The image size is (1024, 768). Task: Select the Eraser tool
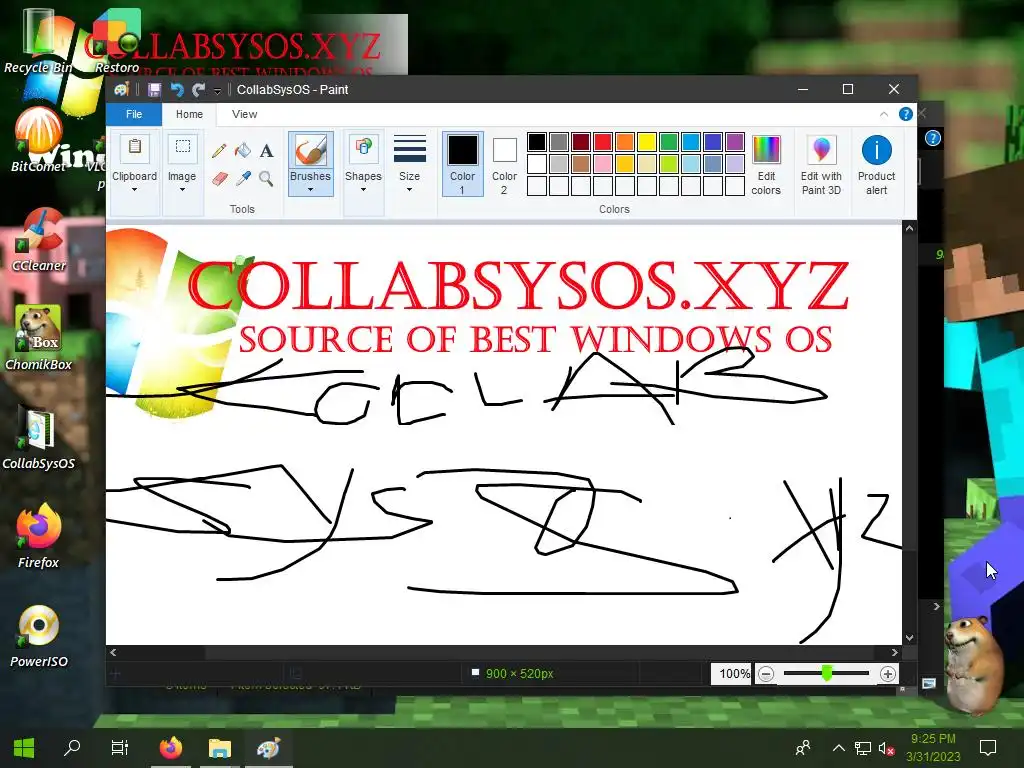pos(219,178)
